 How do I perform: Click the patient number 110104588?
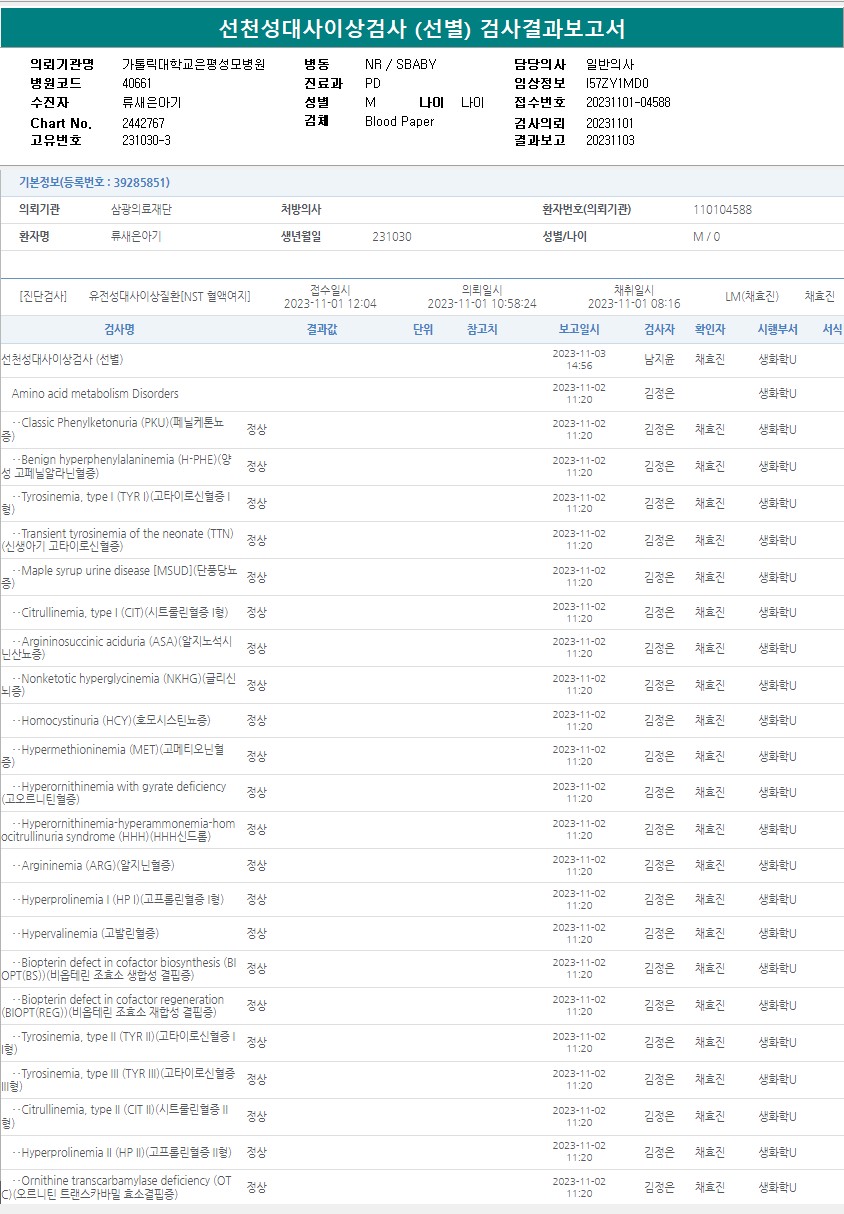pos(722,210)
